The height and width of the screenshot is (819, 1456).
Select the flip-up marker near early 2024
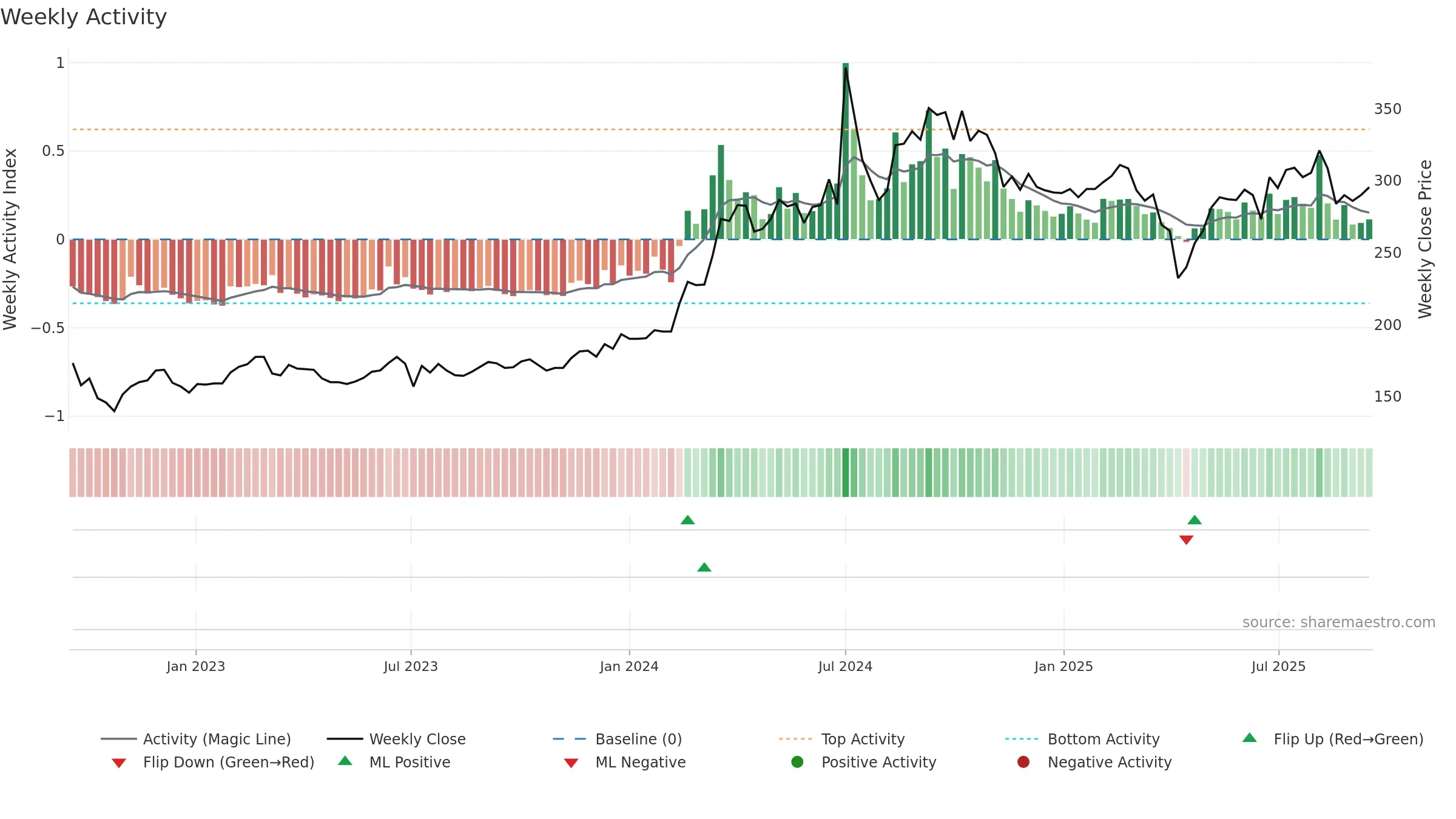click(x=687, y=520)
